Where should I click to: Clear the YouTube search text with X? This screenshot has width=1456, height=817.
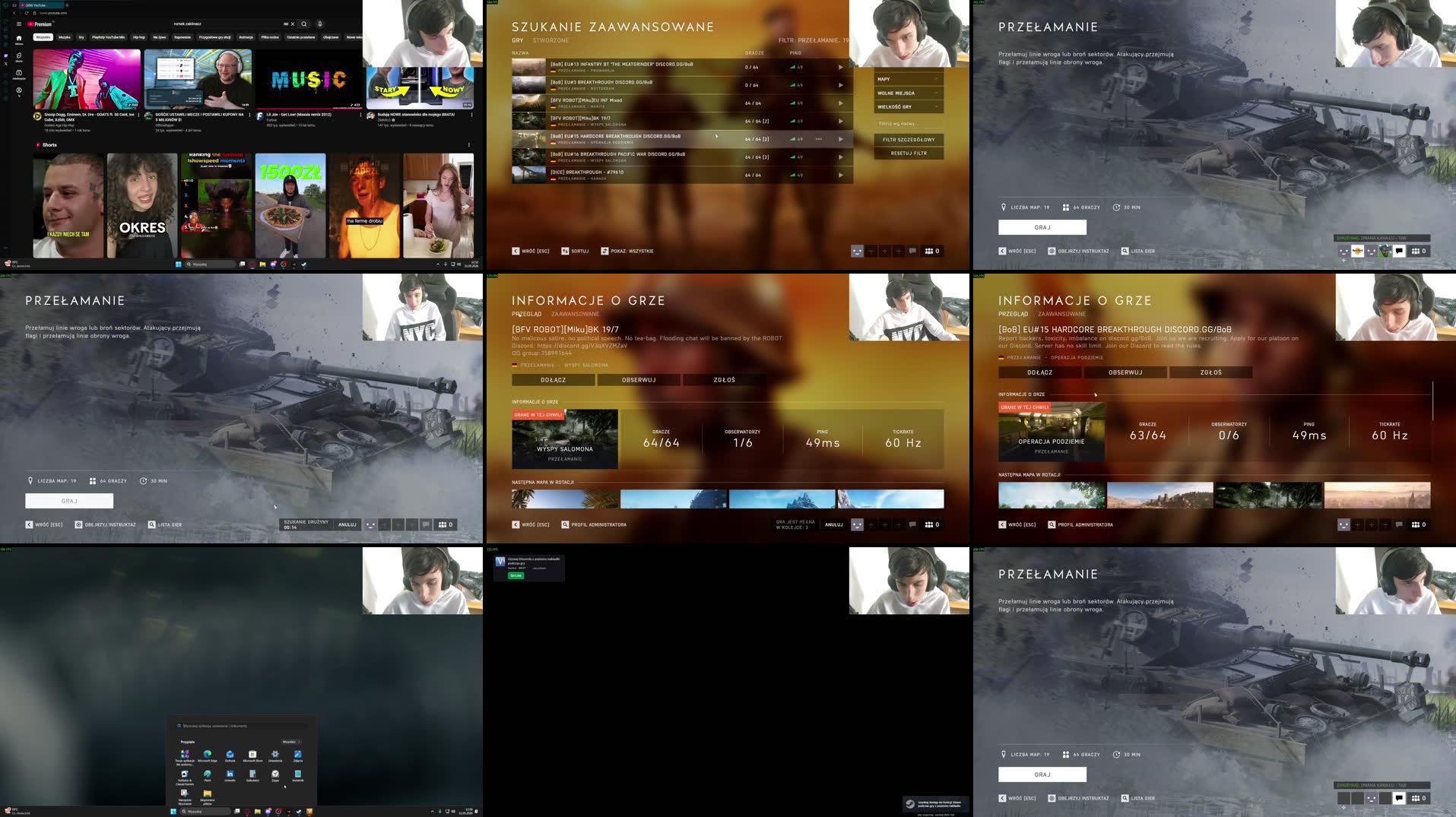point(293,24)
